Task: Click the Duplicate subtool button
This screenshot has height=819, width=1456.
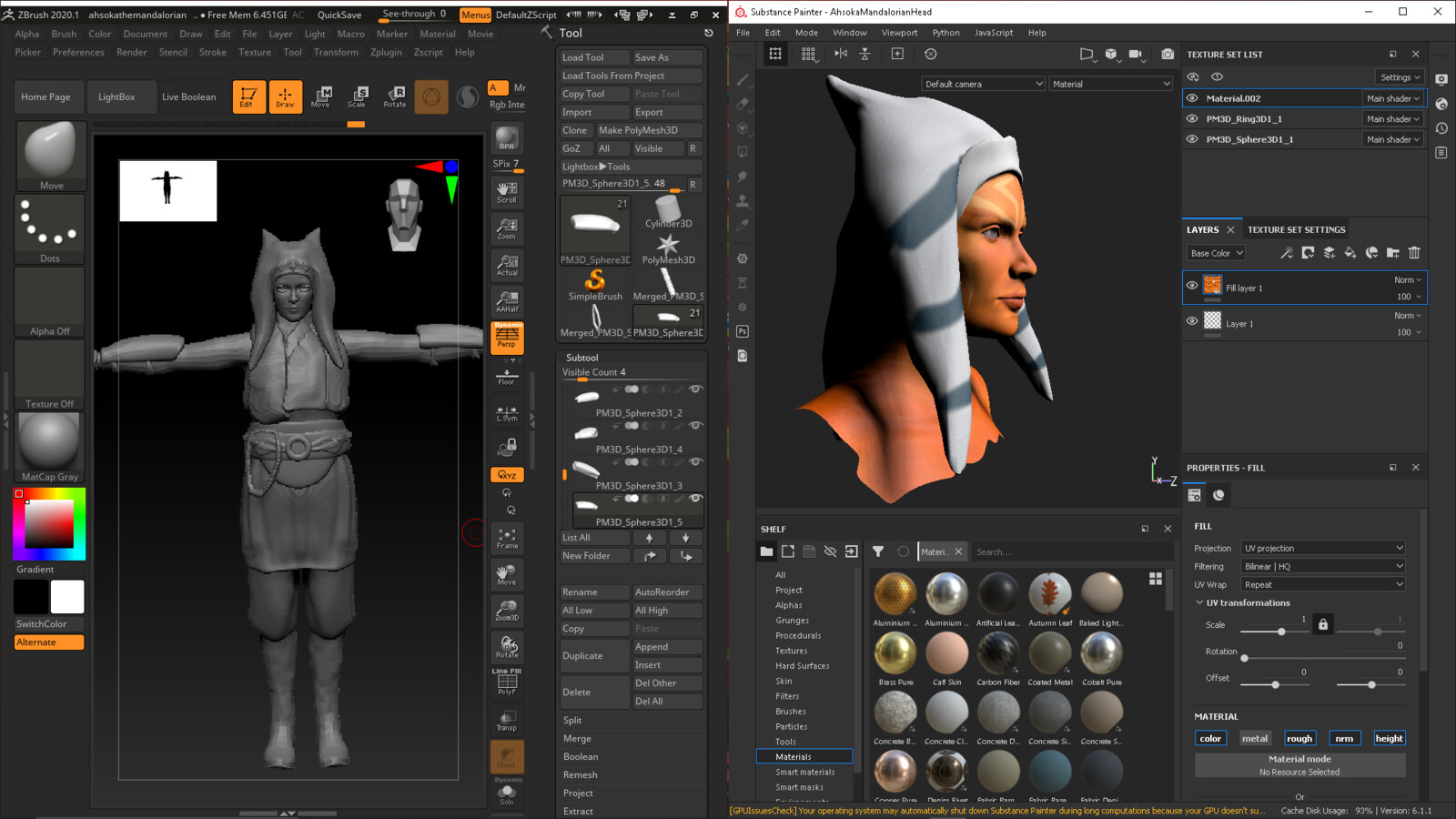Action: pos(594,655)
